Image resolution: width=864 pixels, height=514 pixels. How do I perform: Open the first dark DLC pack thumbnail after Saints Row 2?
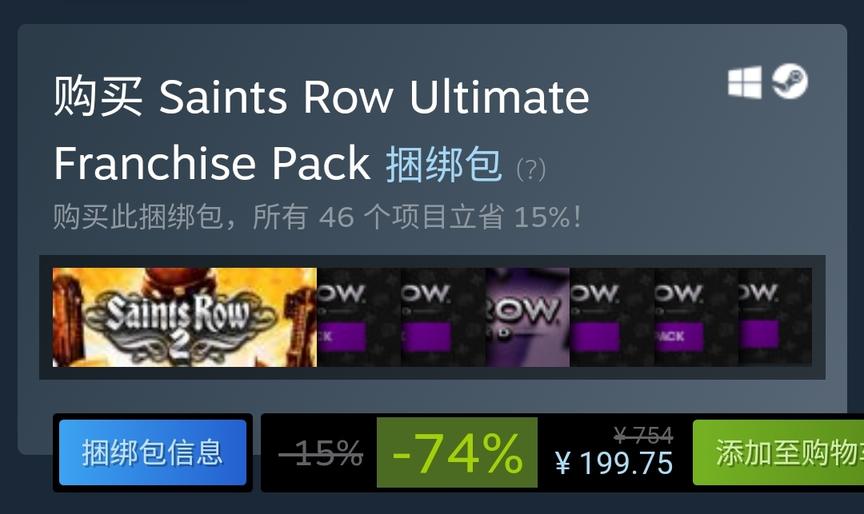coord(359,317)
